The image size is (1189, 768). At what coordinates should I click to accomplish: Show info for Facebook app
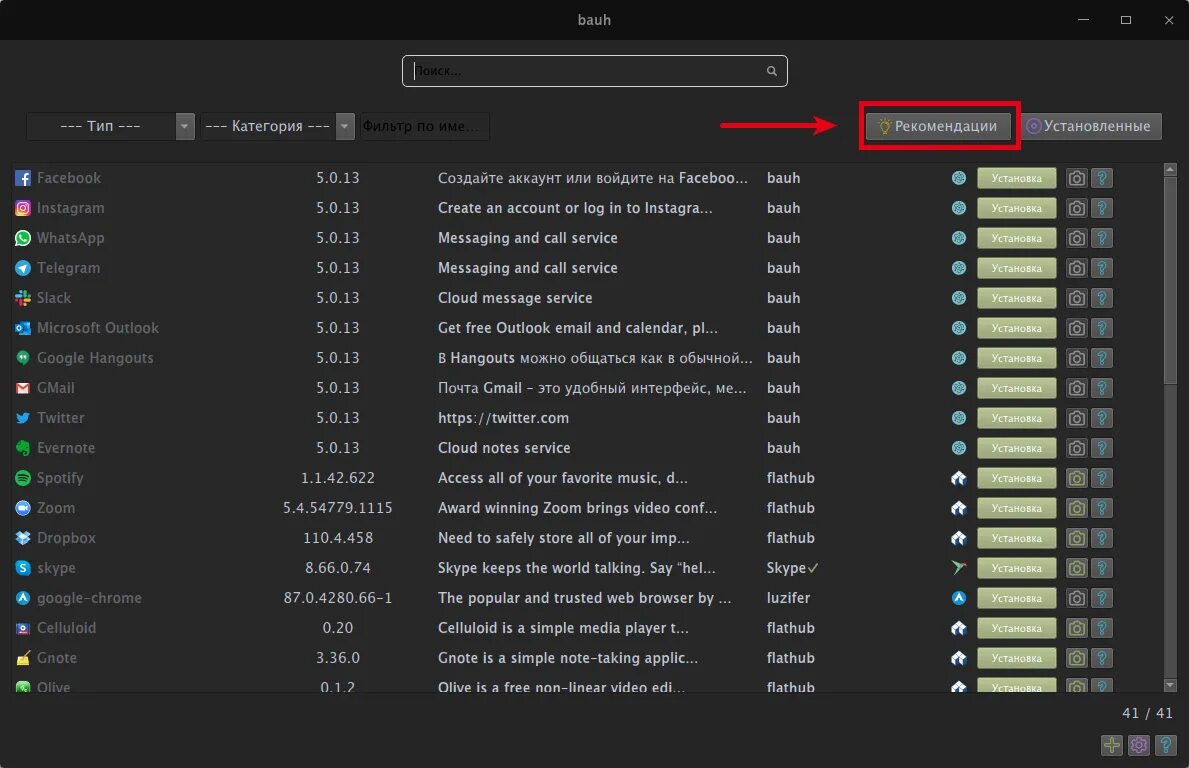(1102, 178)
